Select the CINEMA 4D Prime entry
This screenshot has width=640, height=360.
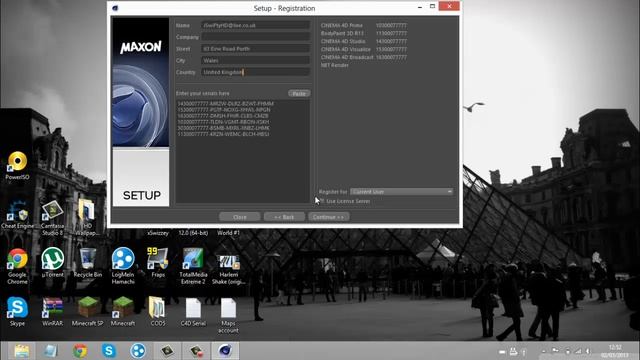[364, 25]
